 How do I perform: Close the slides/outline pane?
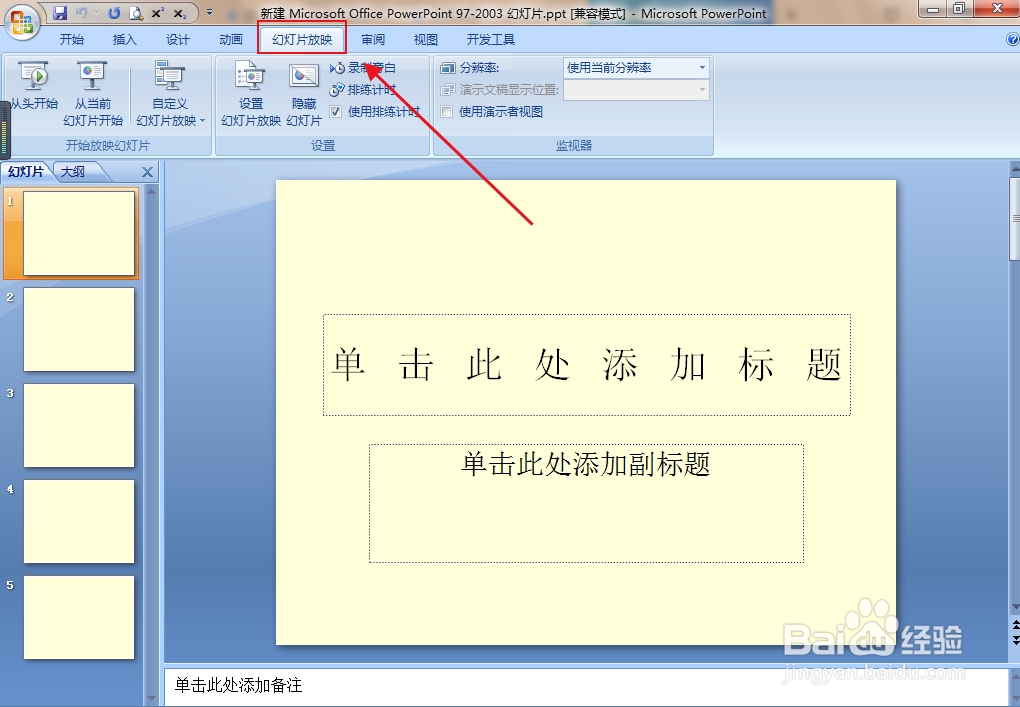click(148, 172)
